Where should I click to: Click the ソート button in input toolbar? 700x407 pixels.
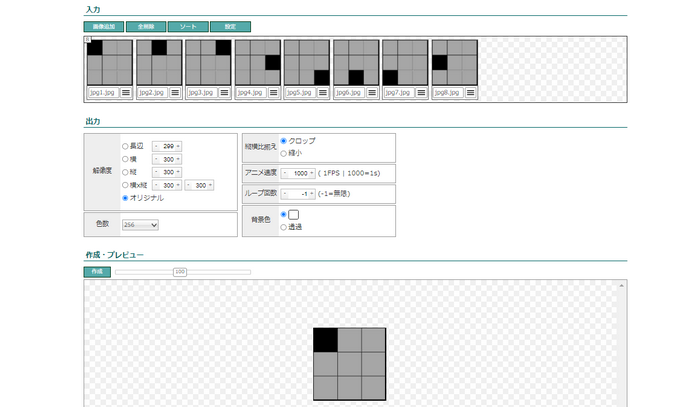click(x=187, y=27)
